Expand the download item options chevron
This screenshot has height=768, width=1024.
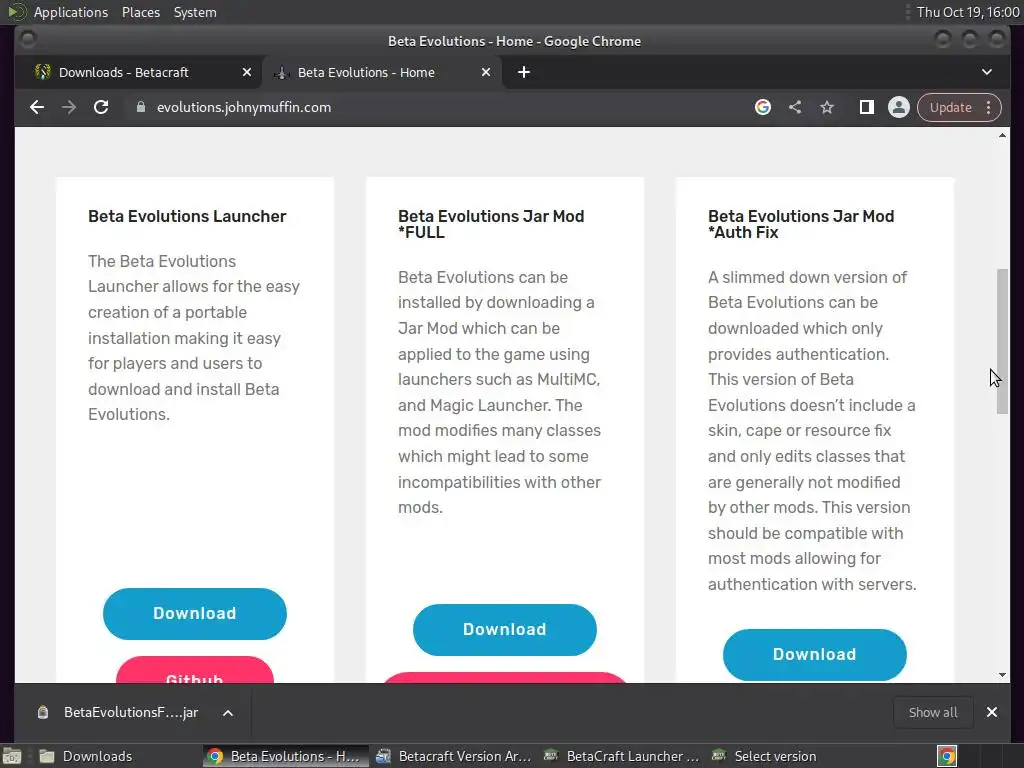click(228, 712)
